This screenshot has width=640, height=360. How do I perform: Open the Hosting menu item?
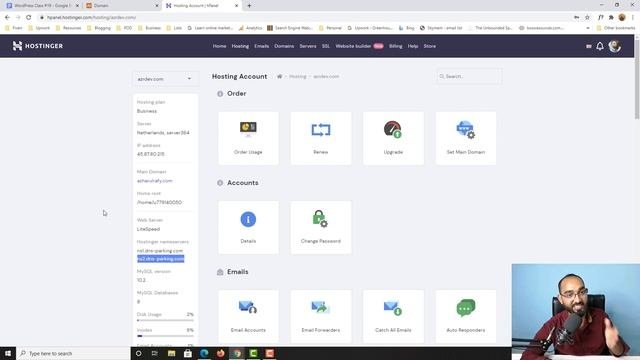[240, 46]
